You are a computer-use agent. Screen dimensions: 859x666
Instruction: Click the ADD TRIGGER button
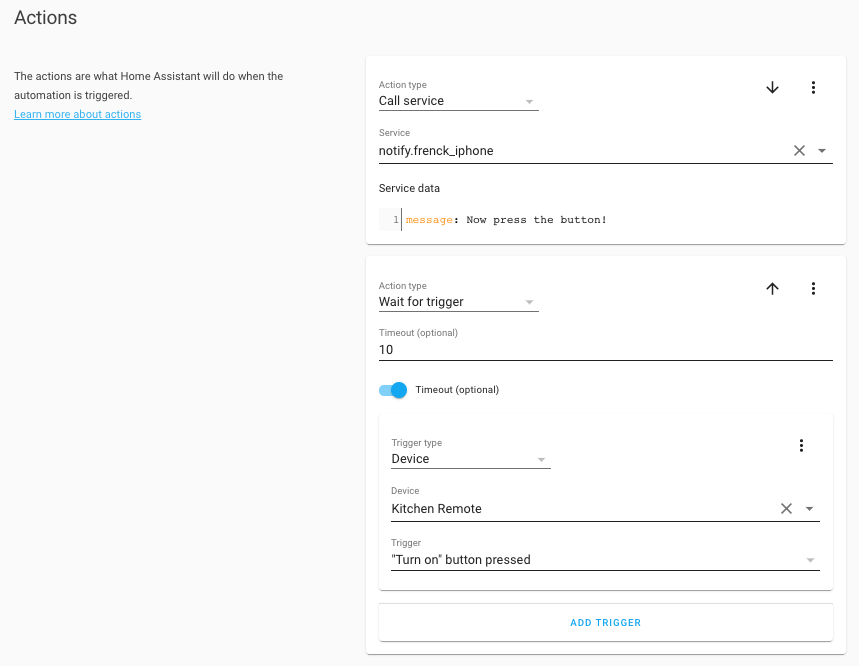(605, 622)
